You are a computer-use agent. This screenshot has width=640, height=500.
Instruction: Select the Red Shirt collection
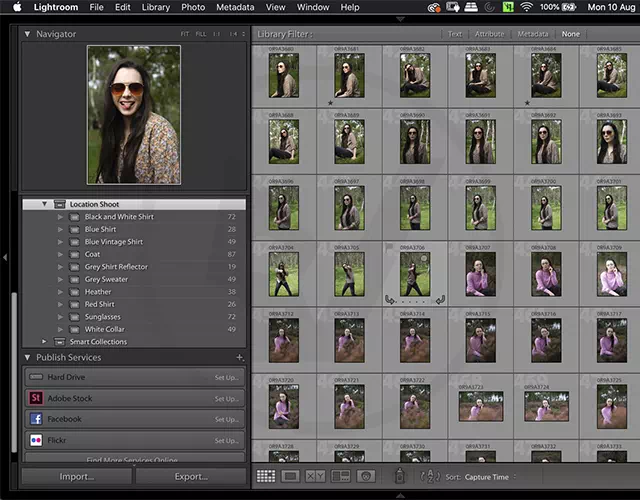pyautogui.click(x=134, y=304)
